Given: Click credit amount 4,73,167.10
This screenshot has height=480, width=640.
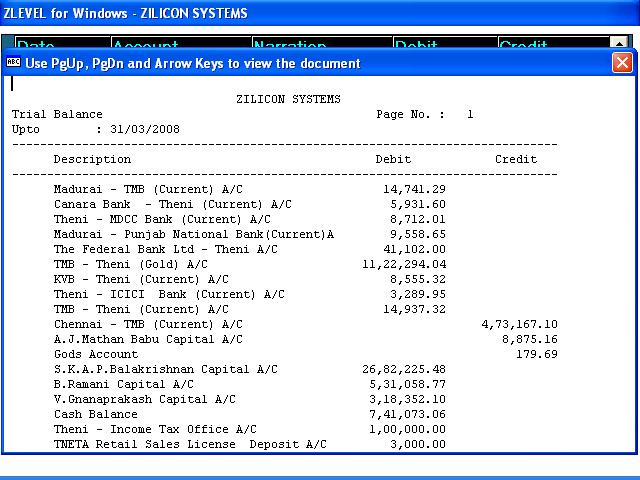Looking at the screenshot, I should pos(520,324).
